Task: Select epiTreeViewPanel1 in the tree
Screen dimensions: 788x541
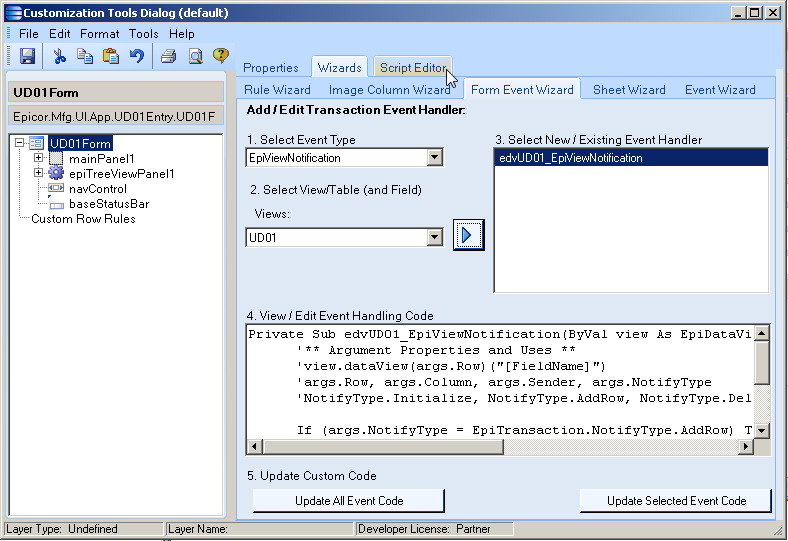Action: click(122, 174)
